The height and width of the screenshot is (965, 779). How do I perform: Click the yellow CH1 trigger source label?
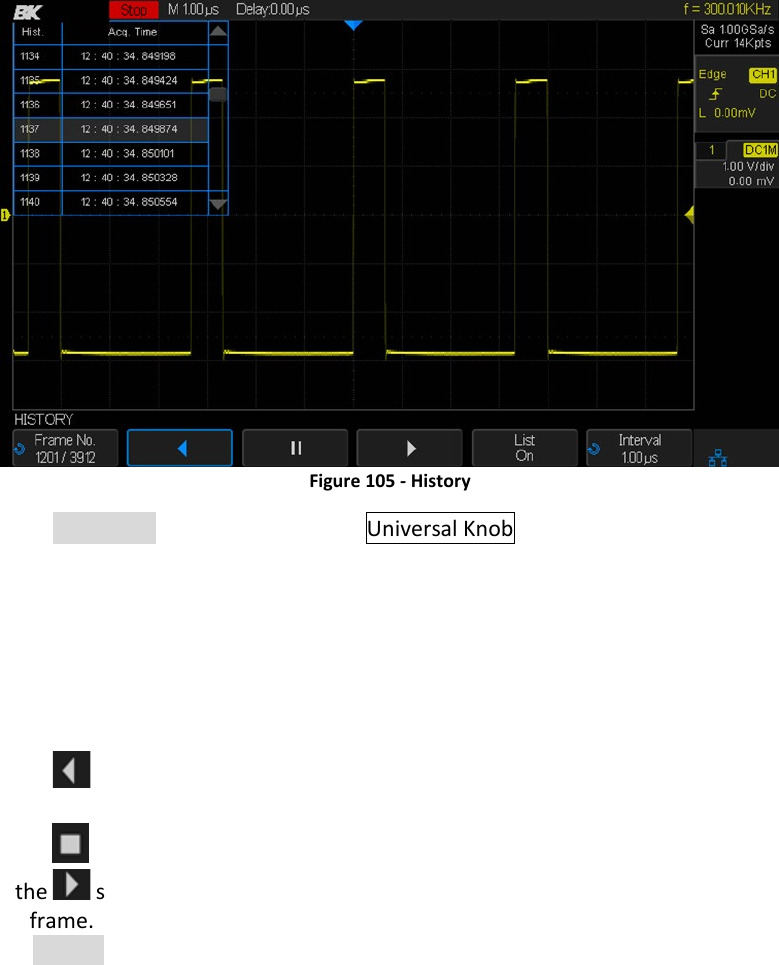coord(762,75)
